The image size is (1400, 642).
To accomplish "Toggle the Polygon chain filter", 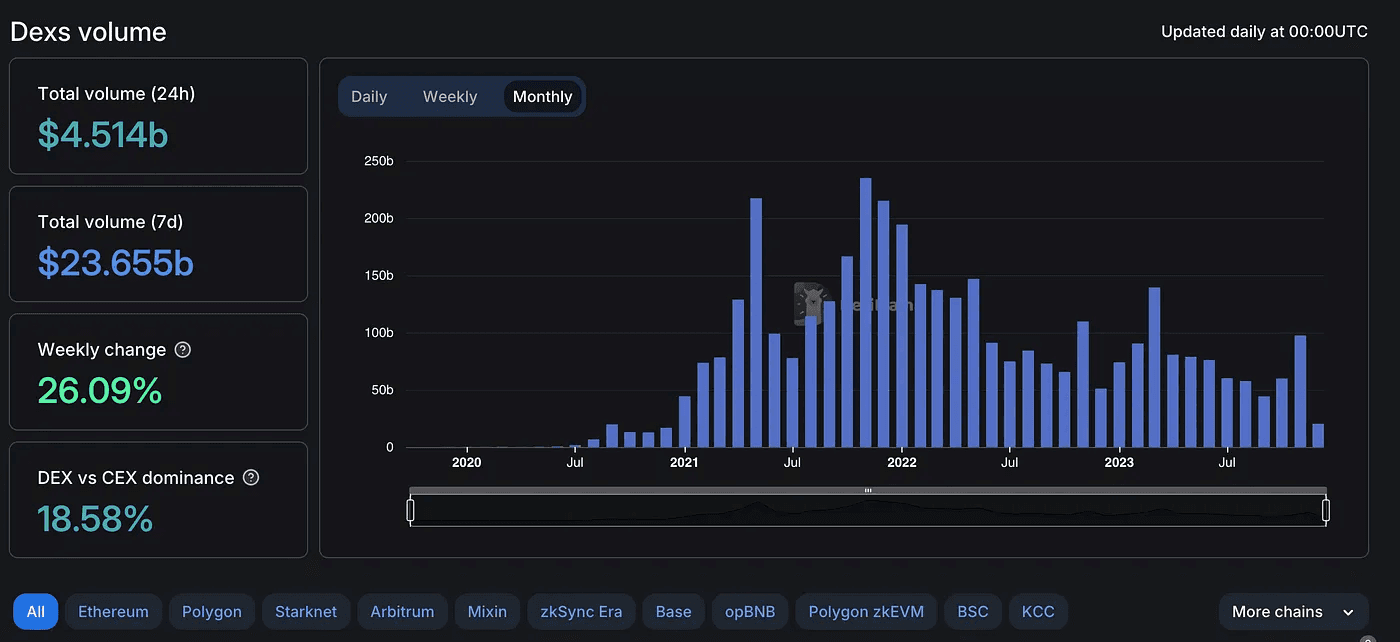I will click(211, 611).
